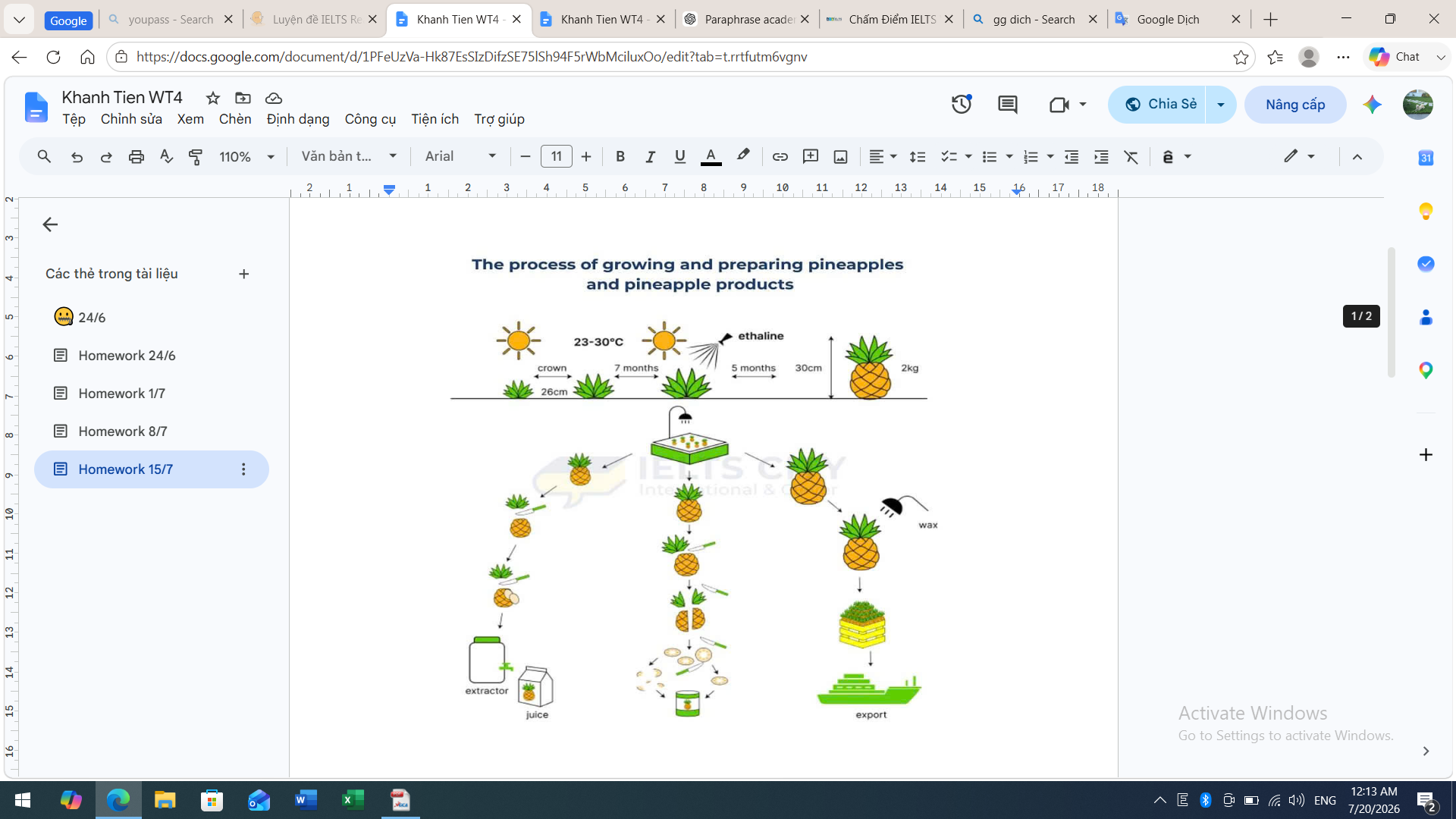Viewport: 1456px width, 819px height.
Task: Open the Windows Start menu
Action: (23, 800)
